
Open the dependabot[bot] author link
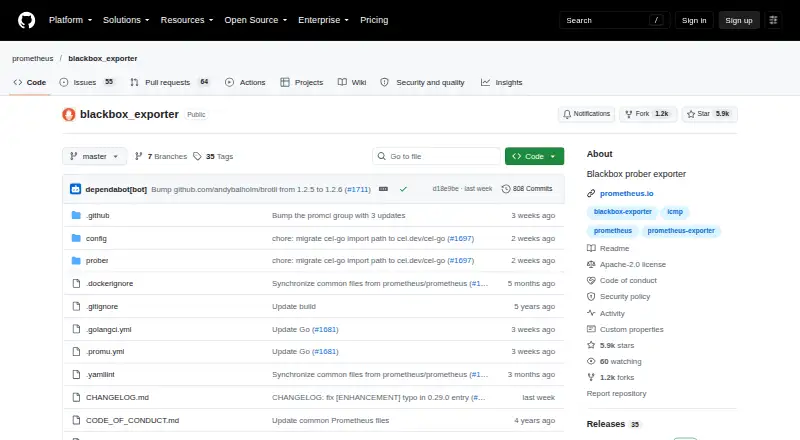pyautogui.click(x=116, y=189)
